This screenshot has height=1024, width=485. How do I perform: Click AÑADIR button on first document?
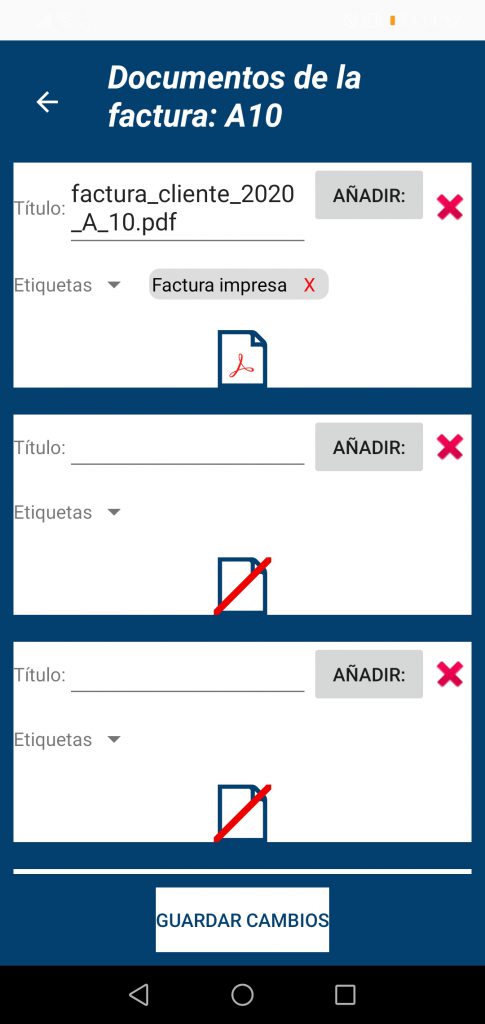coord(369,195)
